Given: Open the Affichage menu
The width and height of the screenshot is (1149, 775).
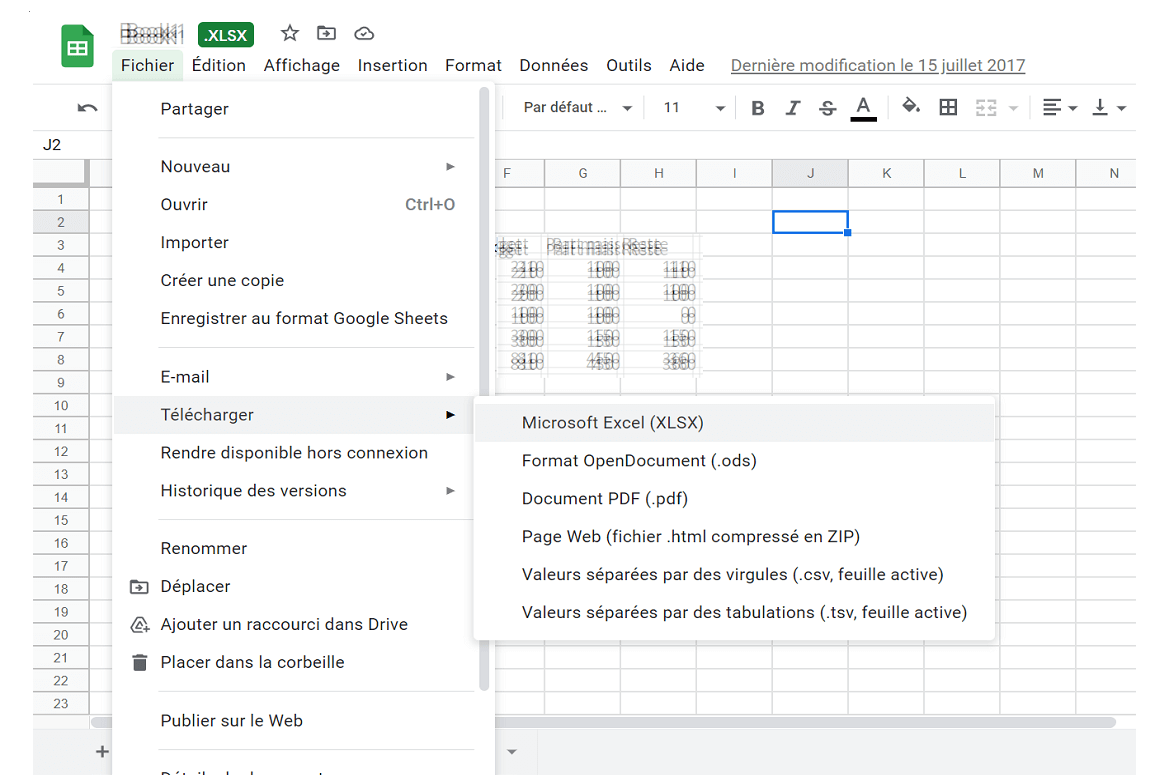Looking at the screenshot, I should pyautogui.click(x=302, y=65).
